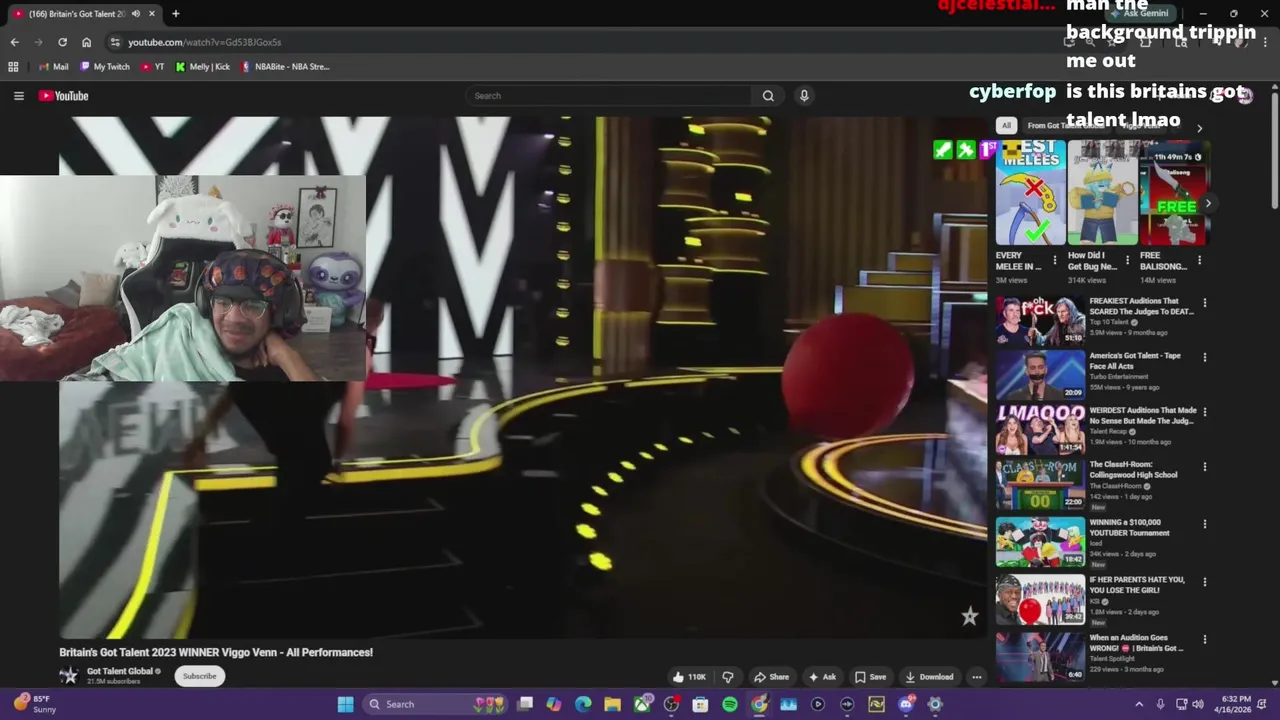Open Got Talent Global channel name
The width and height of the screenshot is (1280, 720).
[120, 671]
